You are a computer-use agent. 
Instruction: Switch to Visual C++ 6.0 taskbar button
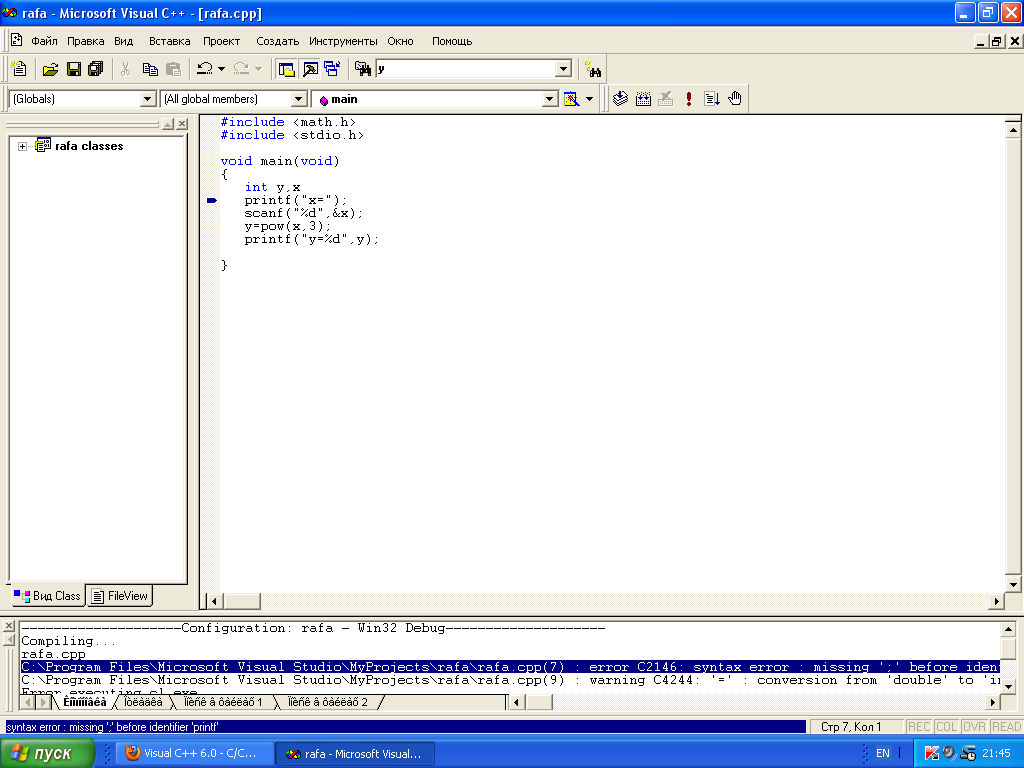195,753
